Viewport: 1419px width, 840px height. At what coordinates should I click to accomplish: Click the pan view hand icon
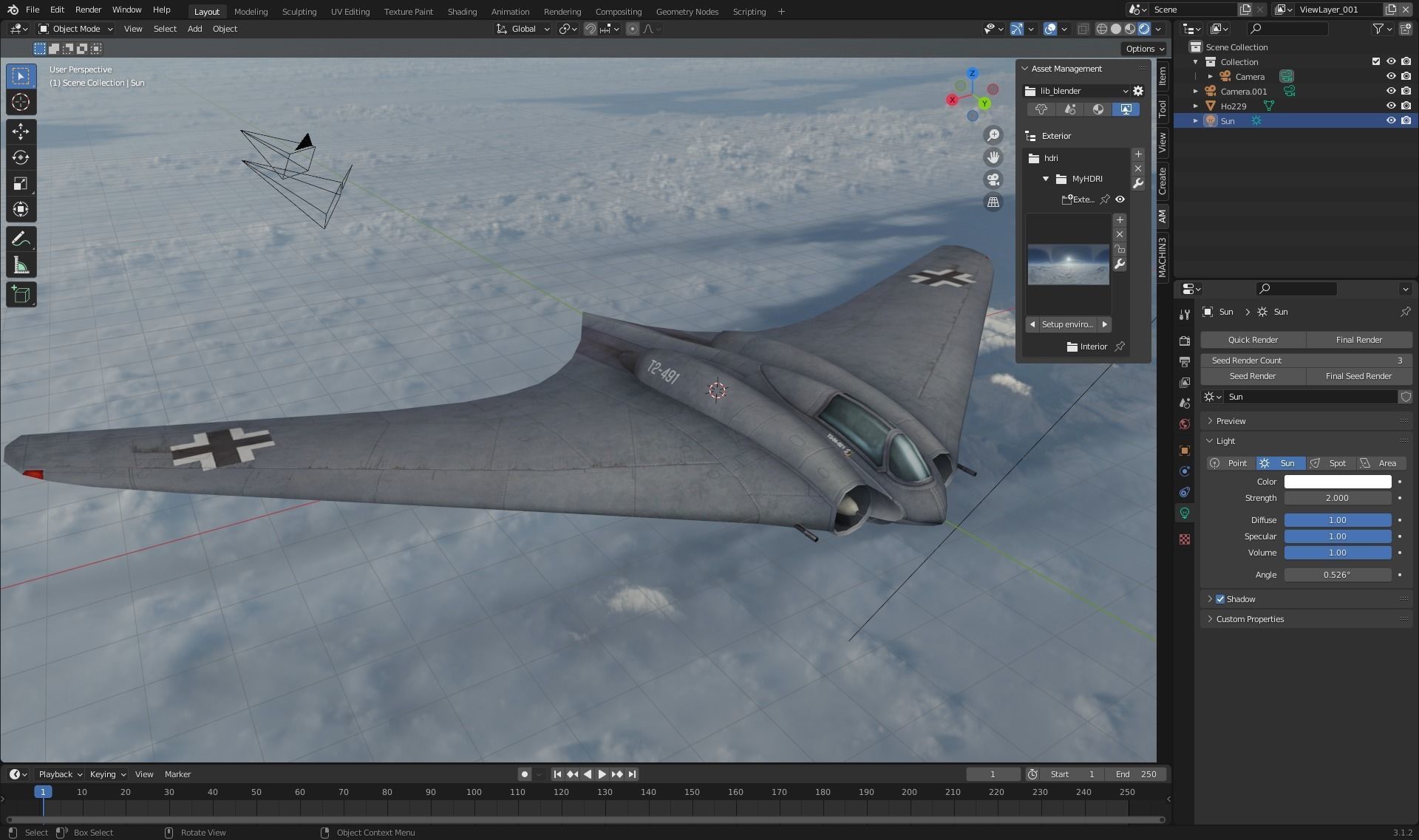[x=993, y=157]
